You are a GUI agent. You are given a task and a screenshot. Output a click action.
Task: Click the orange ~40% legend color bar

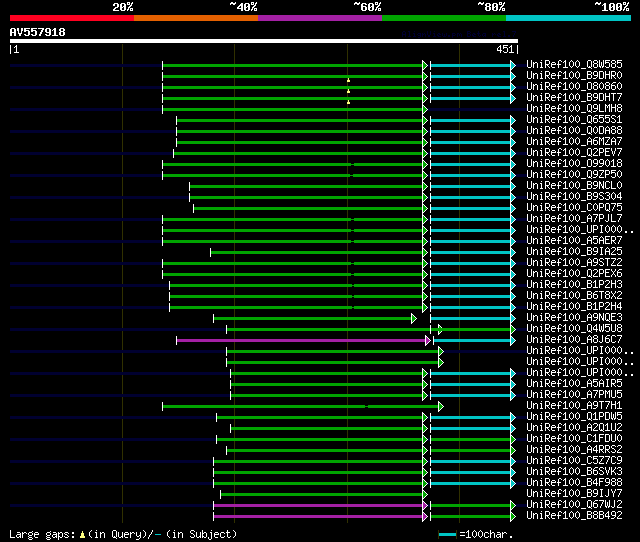tap(196, 18)
